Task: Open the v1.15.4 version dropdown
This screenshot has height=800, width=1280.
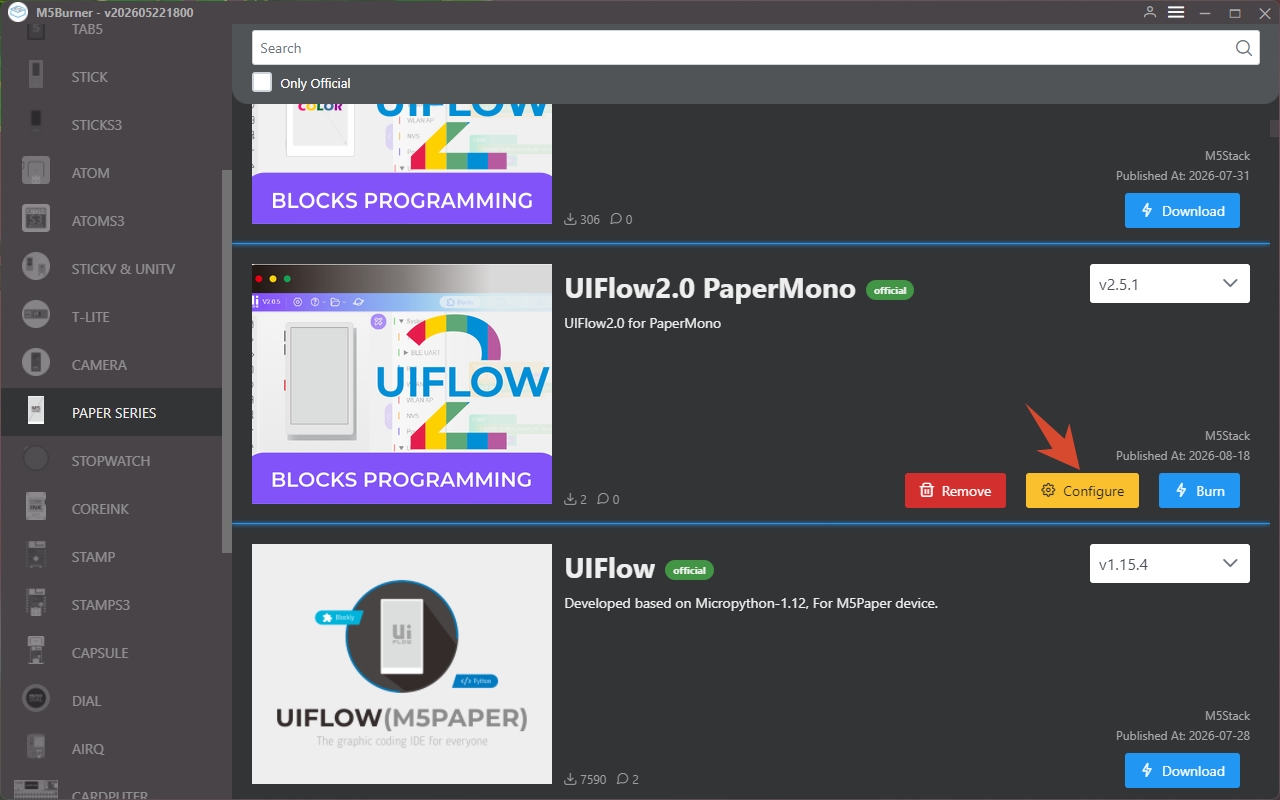Action: coord(1169,563)
